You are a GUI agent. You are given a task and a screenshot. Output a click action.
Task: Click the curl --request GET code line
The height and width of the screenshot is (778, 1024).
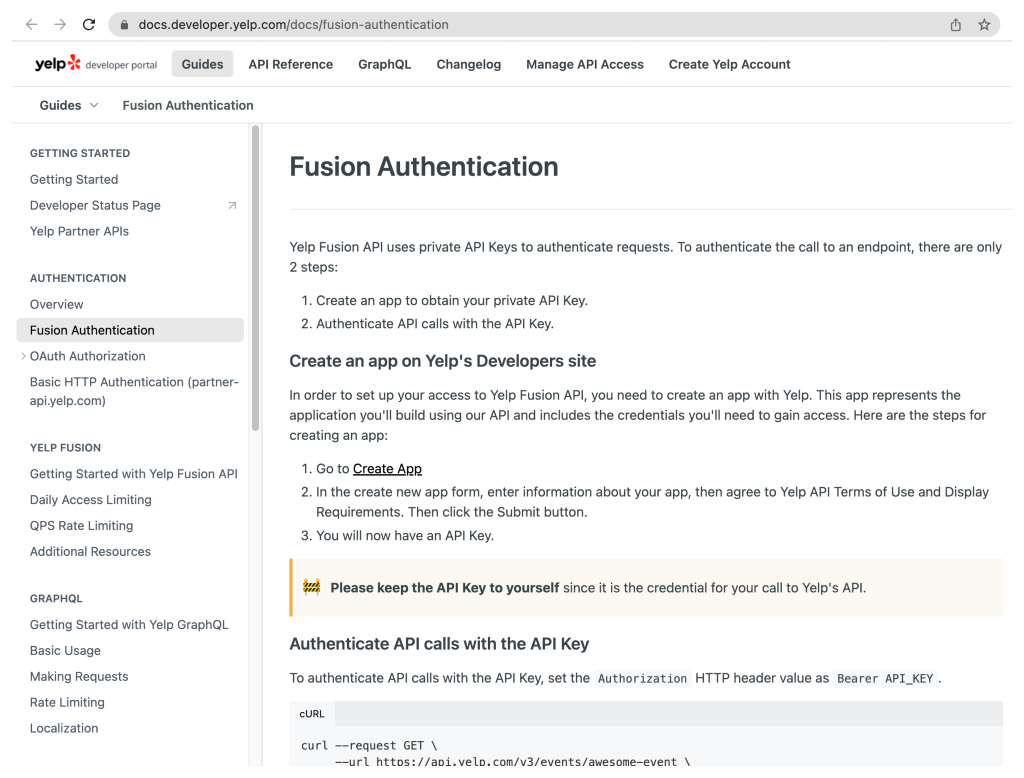point(369,745)
